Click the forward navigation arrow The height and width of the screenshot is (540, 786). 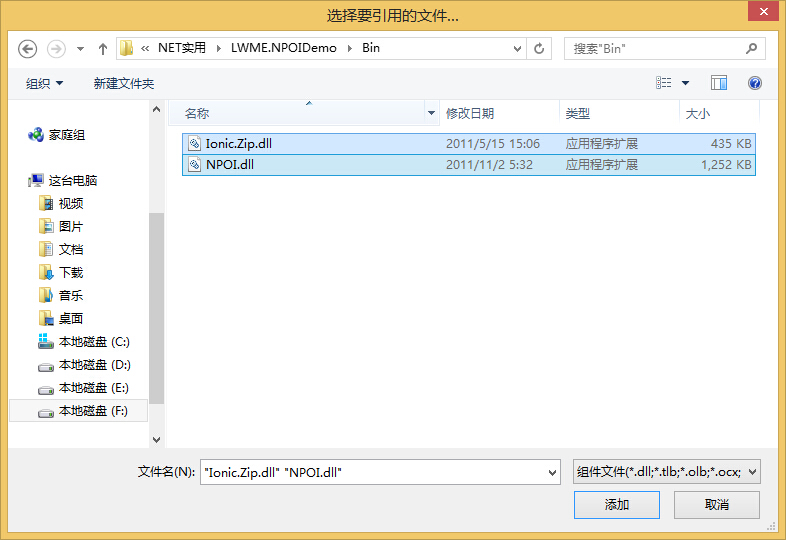coord(56,49)
